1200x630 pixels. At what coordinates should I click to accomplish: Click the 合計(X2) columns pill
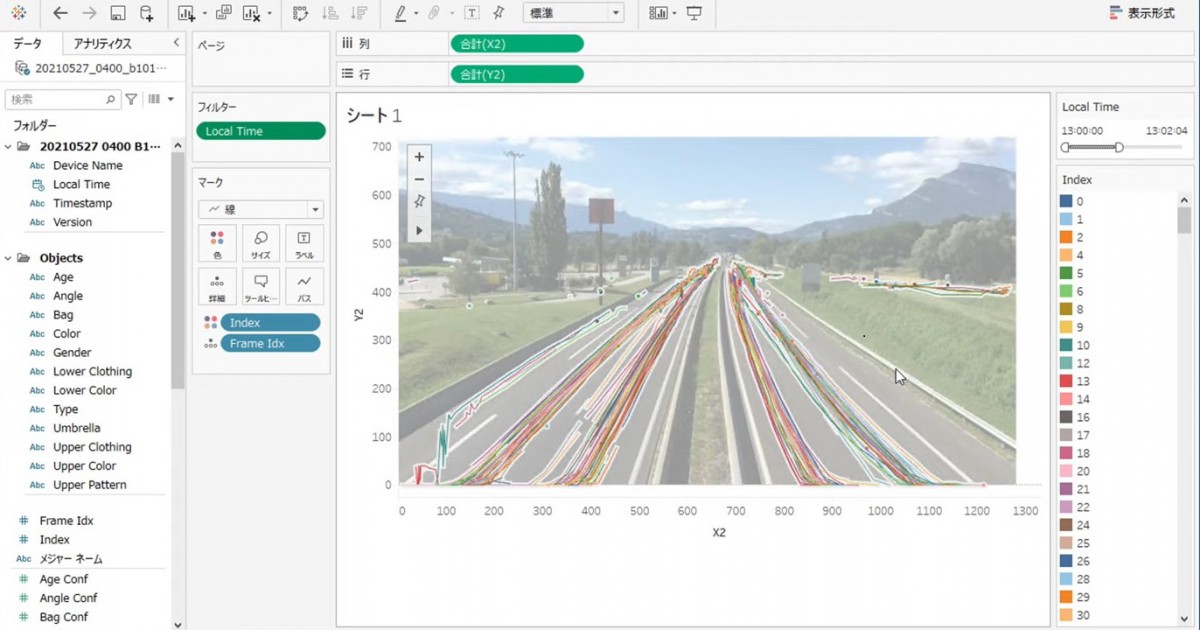coord(516,44)
